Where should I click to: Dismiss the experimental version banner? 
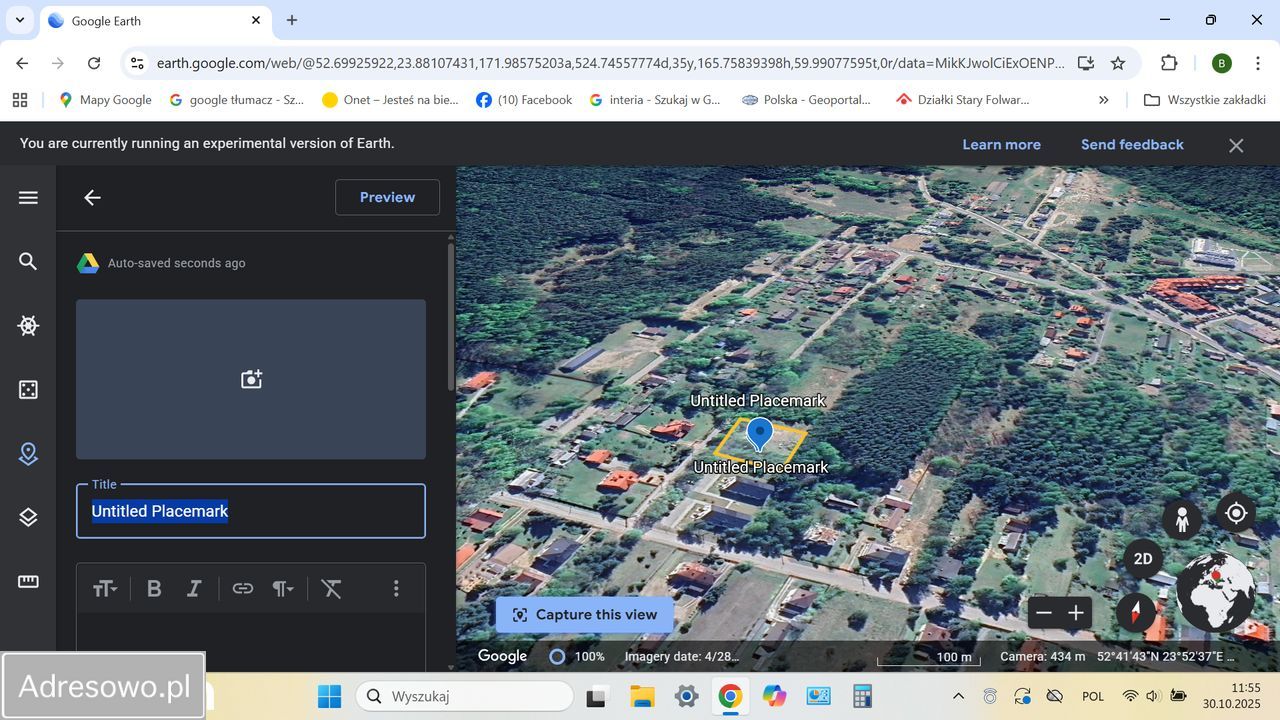(1236, 145)
